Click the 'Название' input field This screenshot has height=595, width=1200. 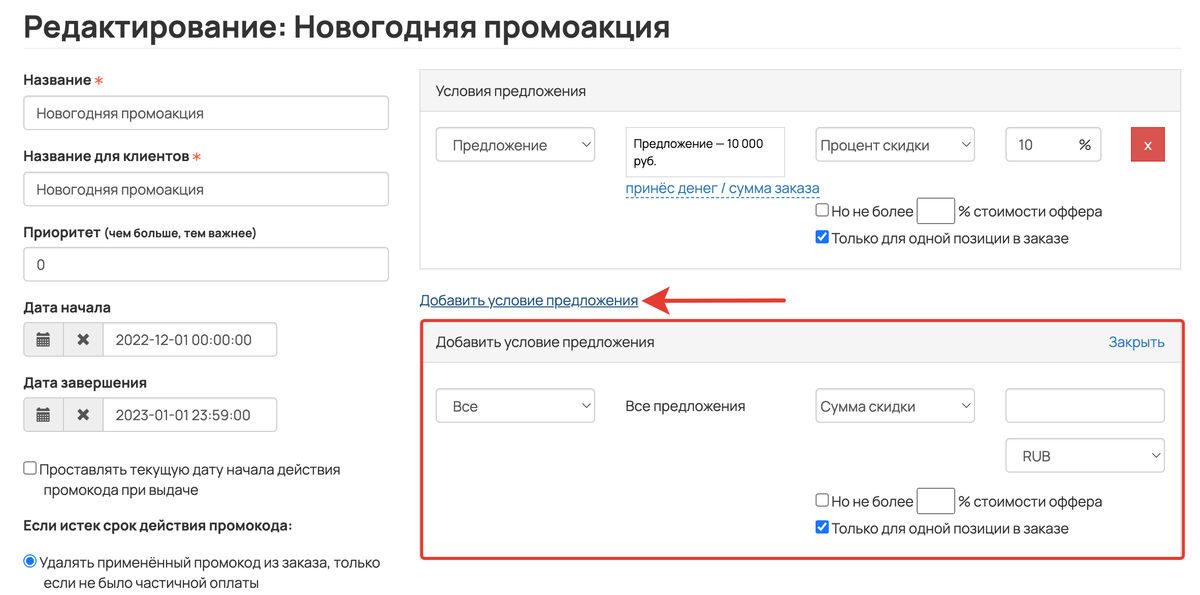tap(206, 113)
